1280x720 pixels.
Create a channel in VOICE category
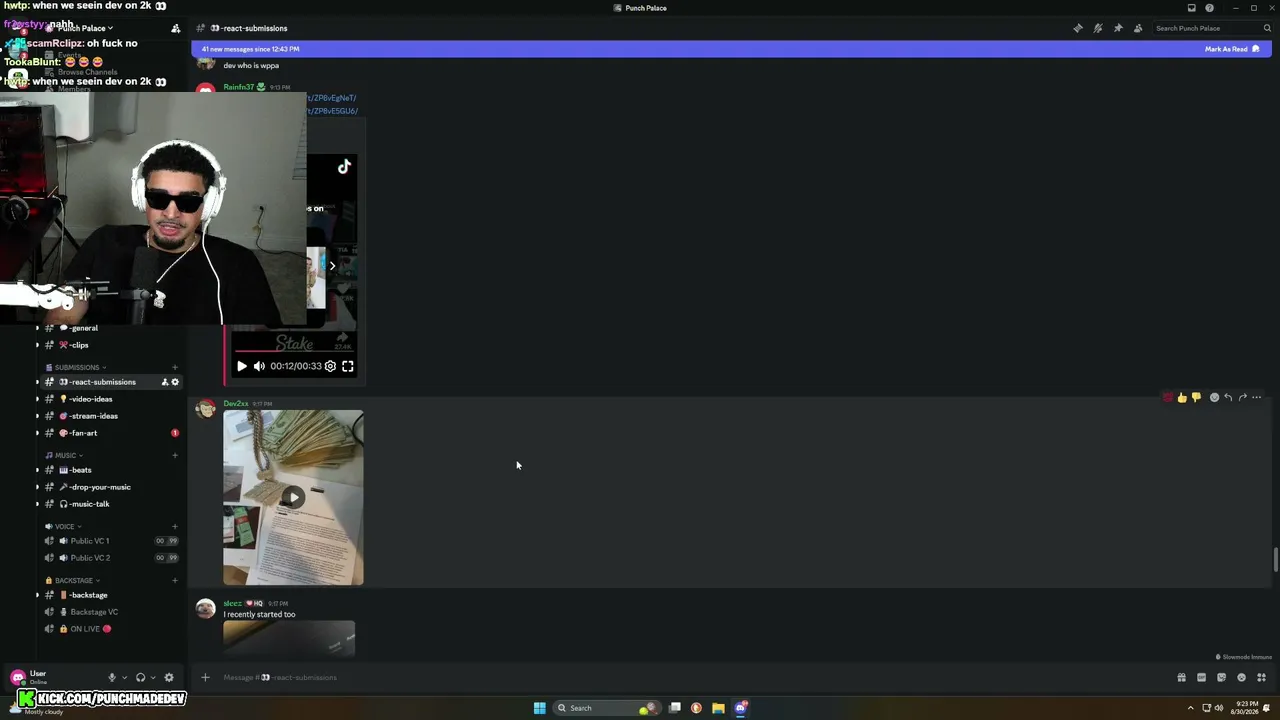point(175,526)
